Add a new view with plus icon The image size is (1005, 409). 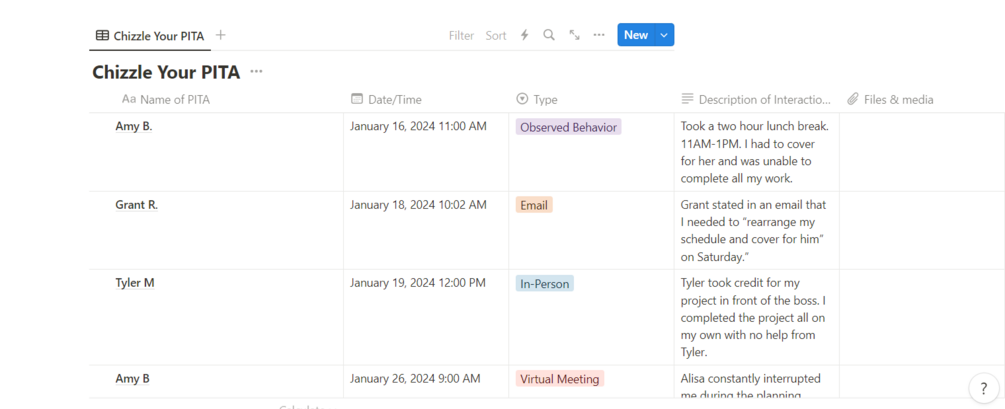(x=221, y=35)
